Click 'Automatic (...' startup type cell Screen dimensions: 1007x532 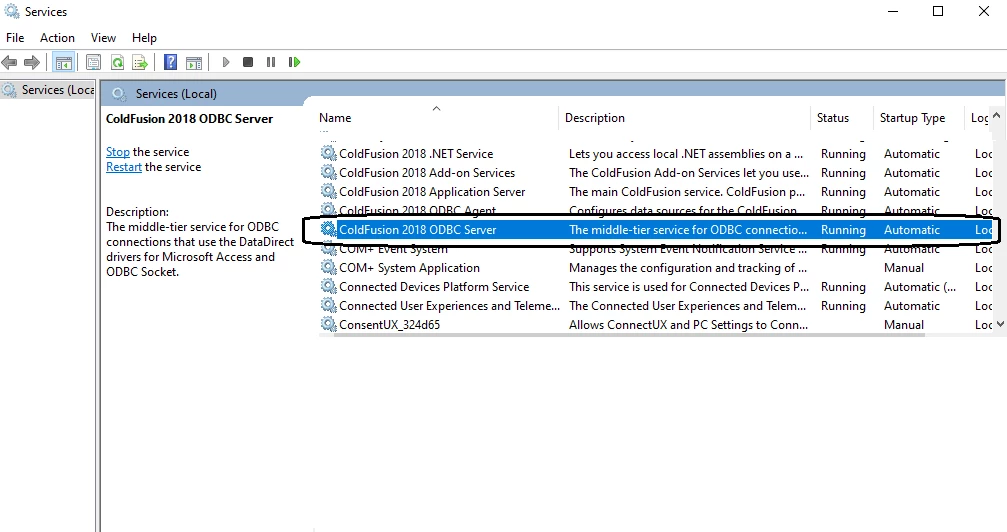(920, 287)
